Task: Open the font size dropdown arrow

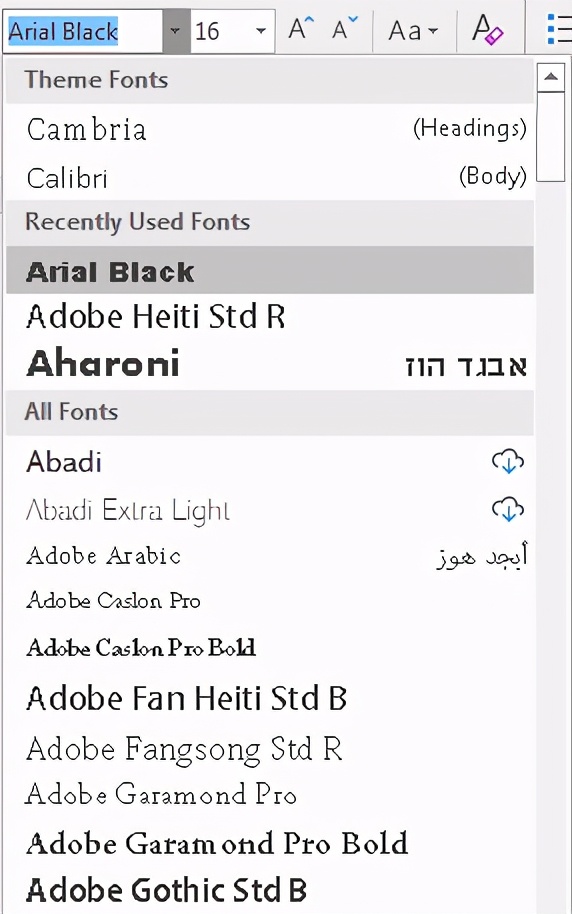Action: [261, 31]
